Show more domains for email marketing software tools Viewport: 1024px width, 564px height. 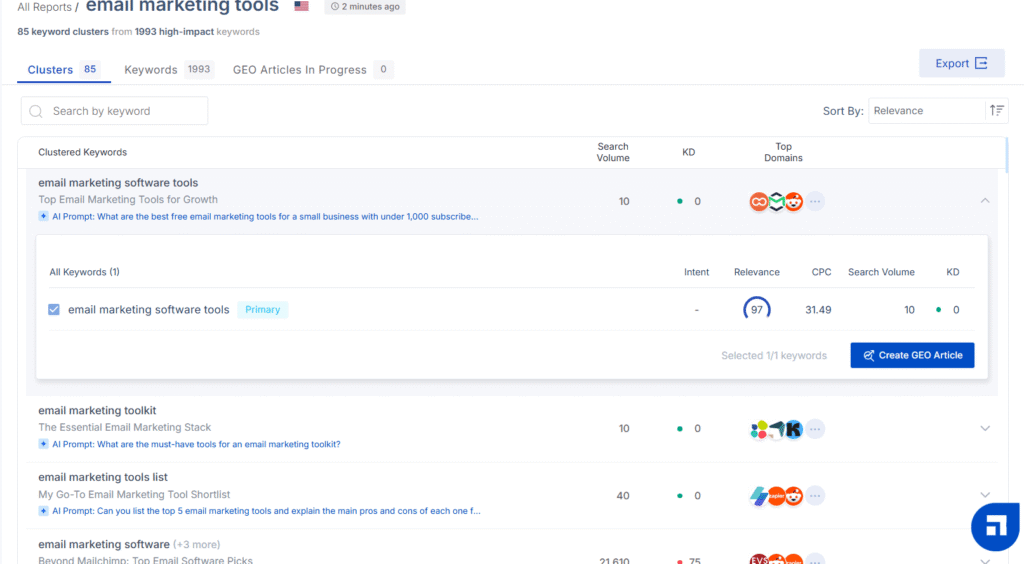click(x=815, y=202)
